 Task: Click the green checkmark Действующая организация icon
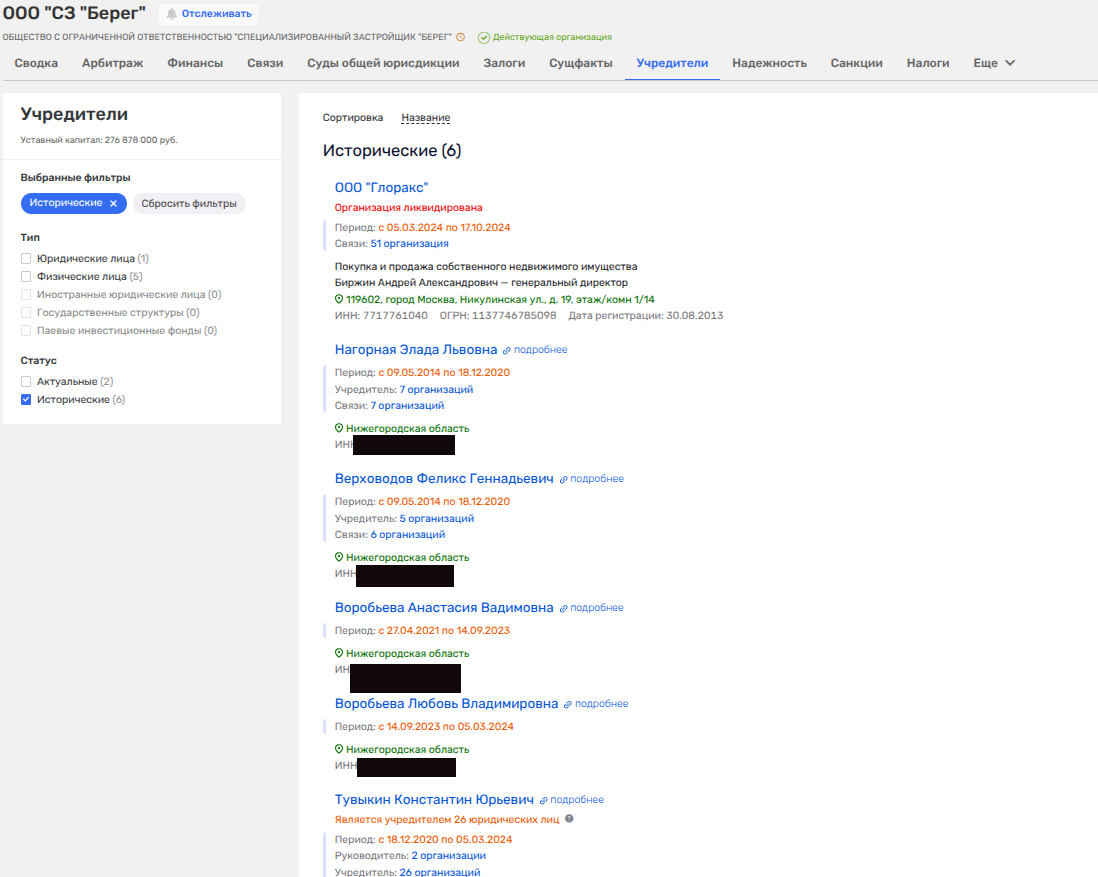pyautogui.click(x=484, y=37)
